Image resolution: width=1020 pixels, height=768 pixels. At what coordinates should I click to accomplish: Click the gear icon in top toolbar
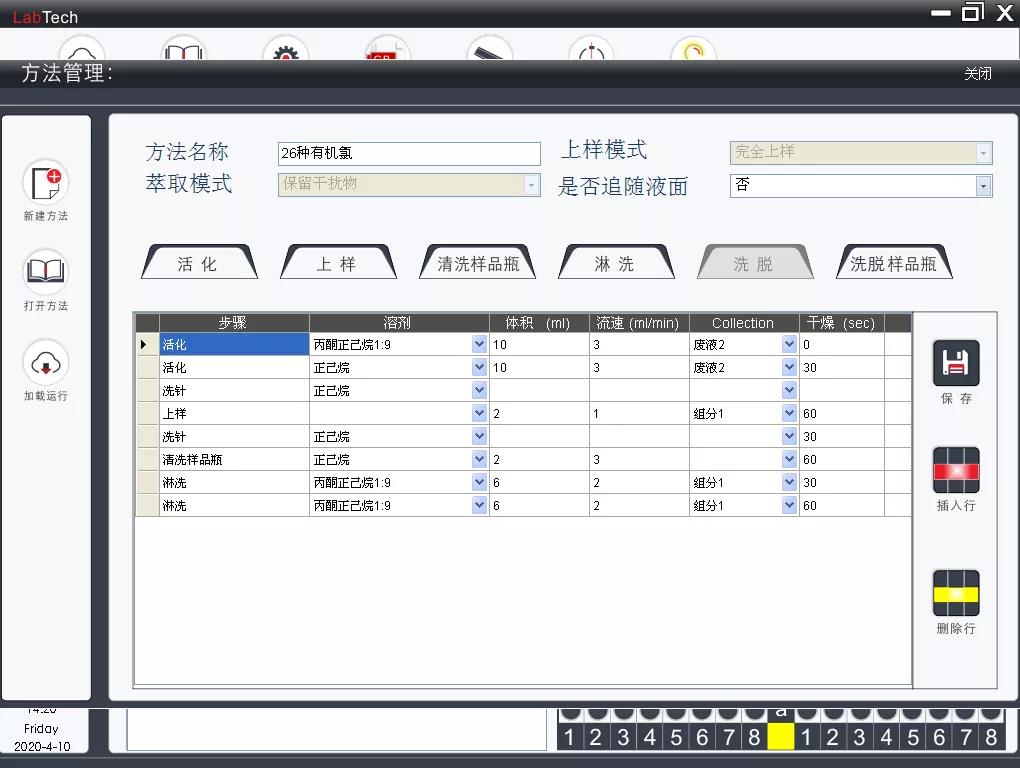click(x=286, y=50)
